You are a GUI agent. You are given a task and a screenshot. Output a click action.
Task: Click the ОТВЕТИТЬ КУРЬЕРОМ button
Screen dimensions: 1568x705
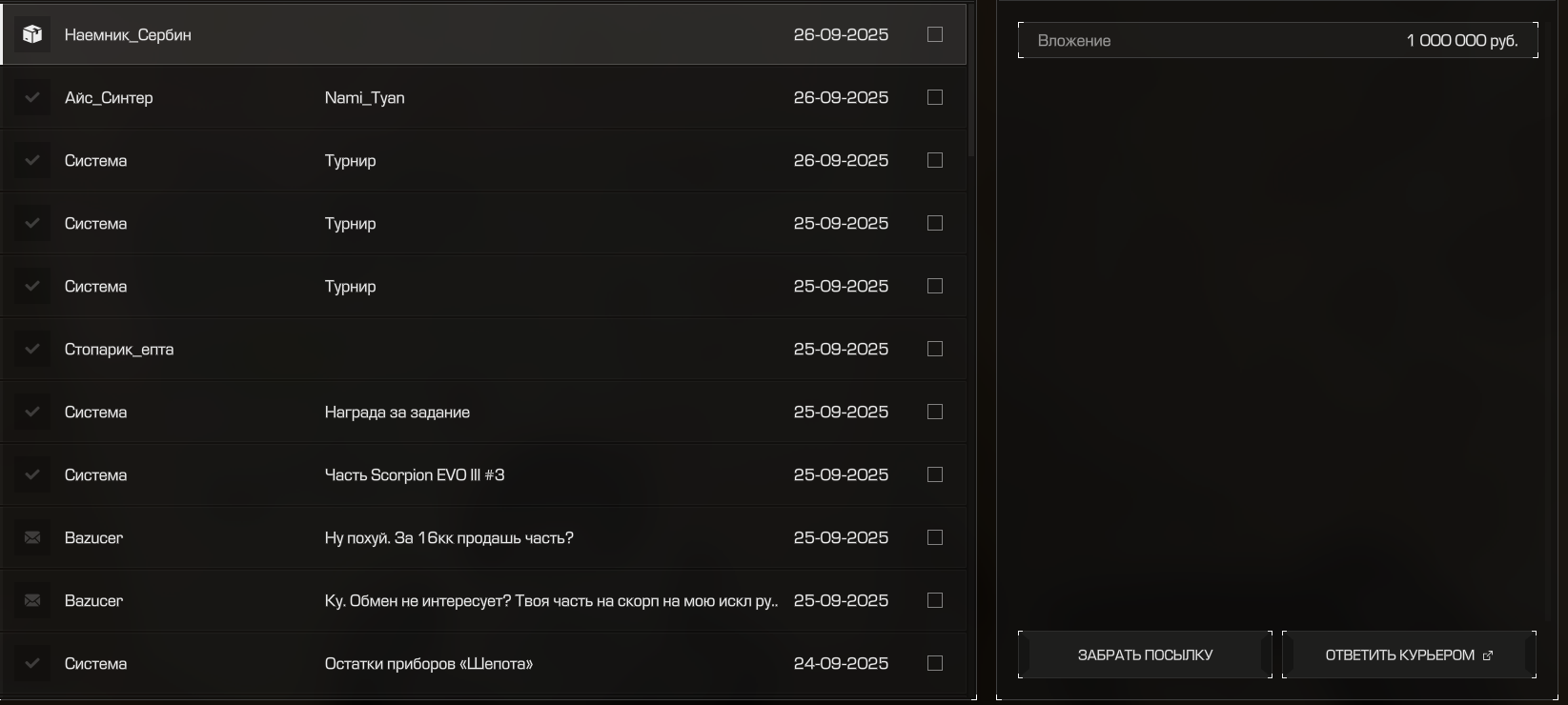1398,655
